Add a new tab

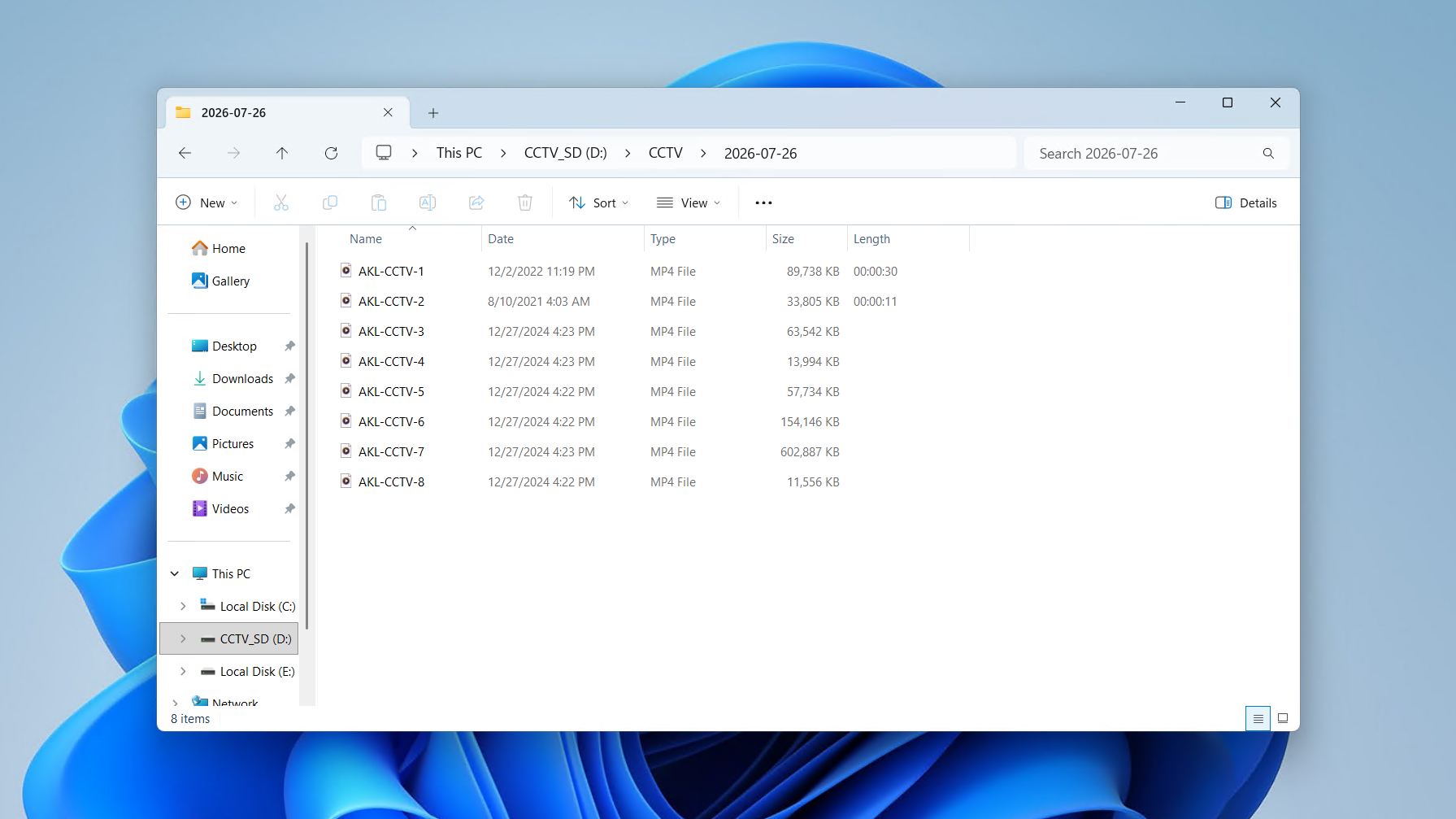[433, 113]
